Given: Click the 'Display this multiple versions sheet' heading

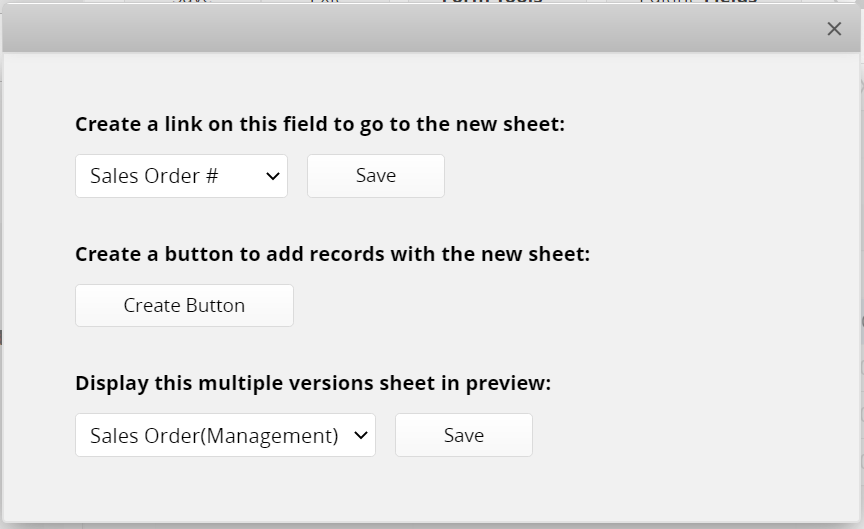Looking at the screenshot, I should pyautogui.click(x=313, y=383).
